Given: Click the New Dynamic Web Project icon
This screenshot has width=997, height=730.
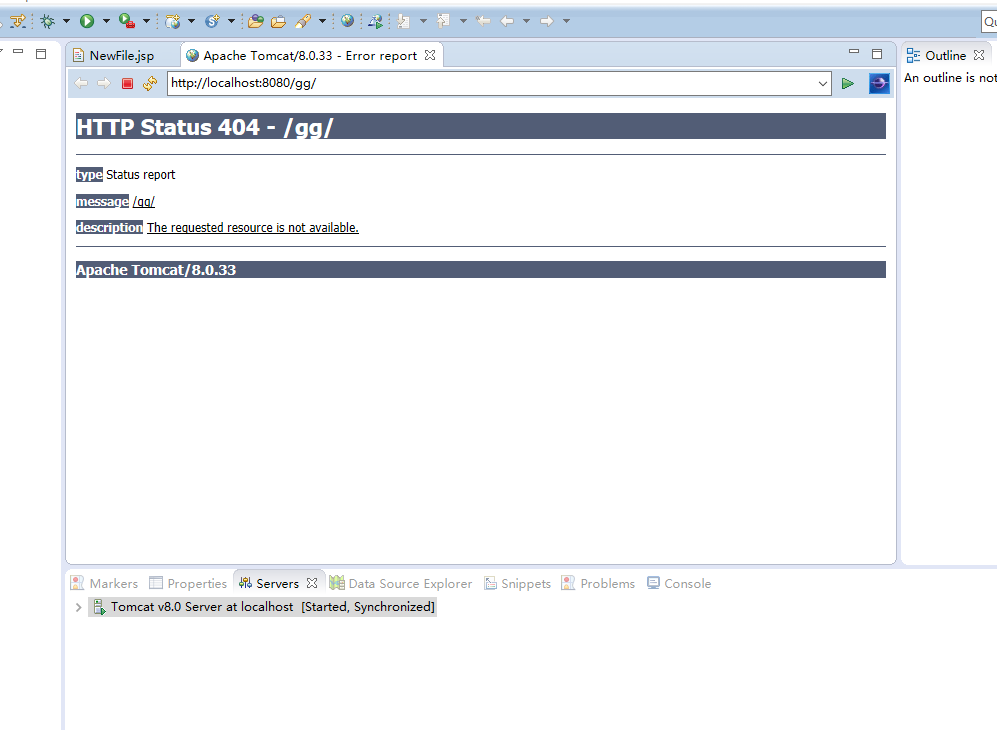Looking at the screenshot, I should [x=172, y=22].
